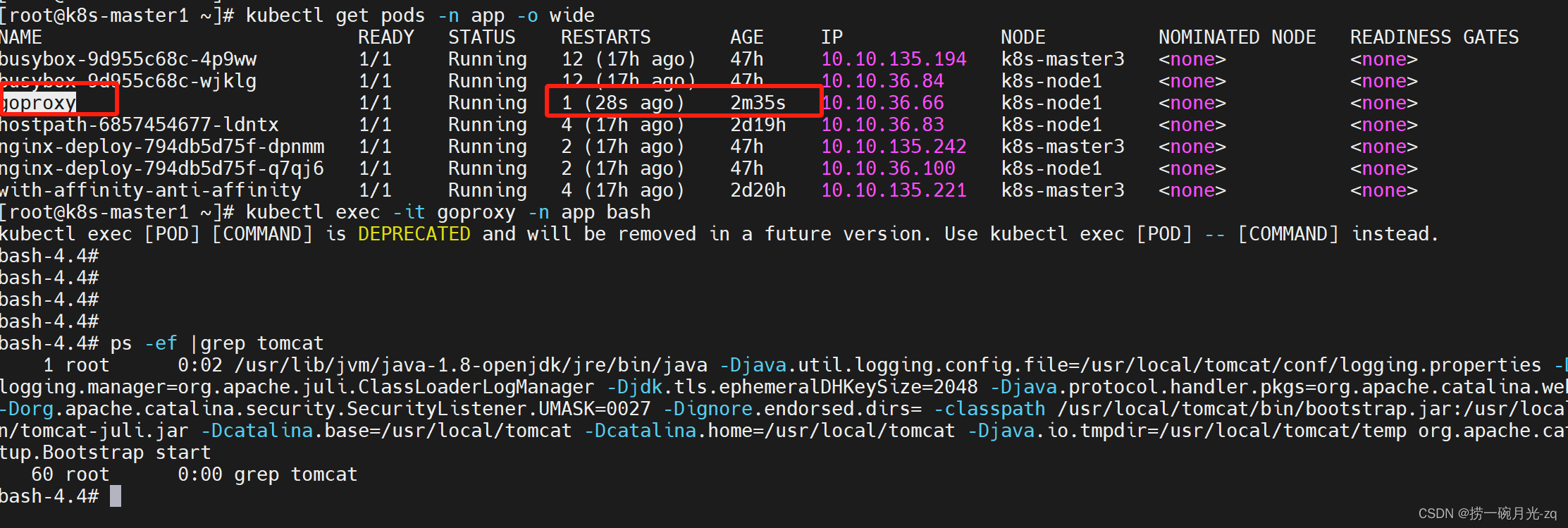Click the k8s-master3 node in busybox-4p9ww row
The width and height of the screenshot is (1568, 528).
(1063, 59)
